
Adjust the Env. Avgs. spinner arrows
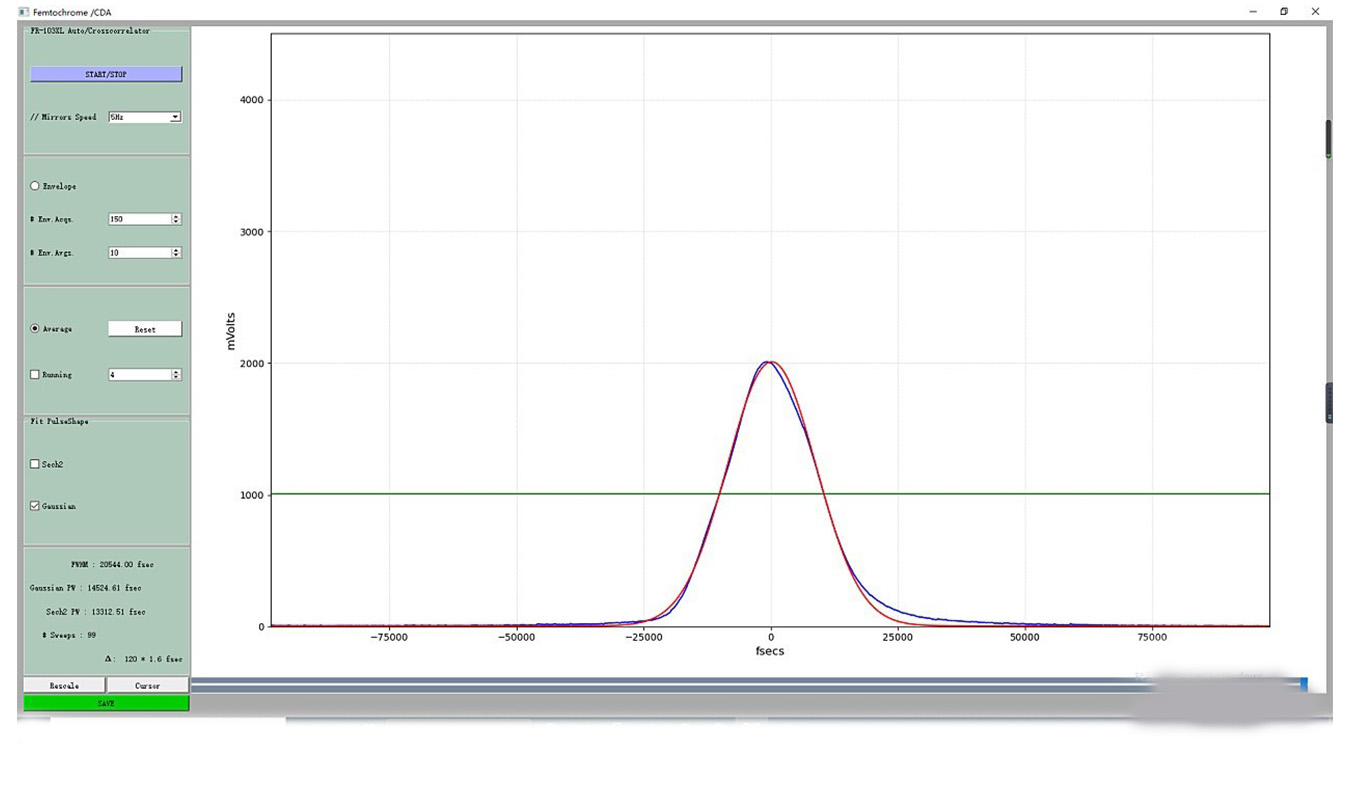point(176,253)
